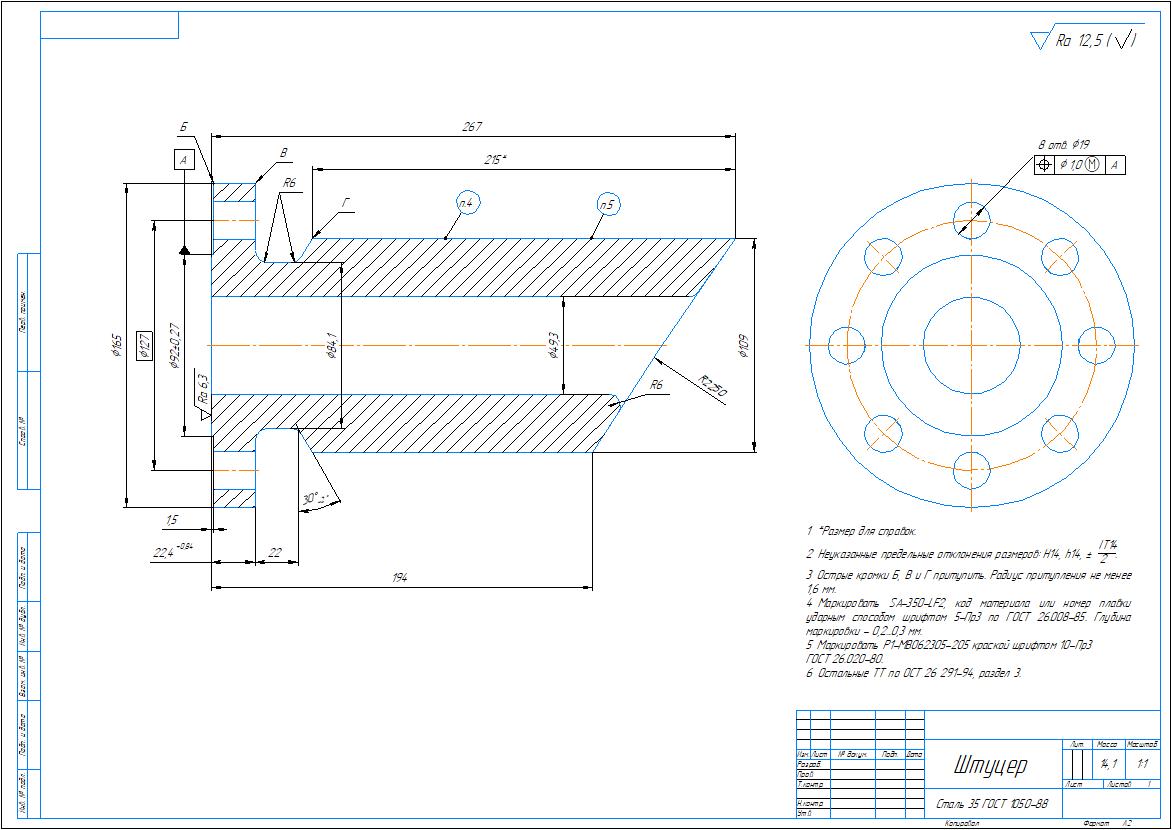Select the flange diameter ø165
1172x830 pixels.
click(116, 345)
